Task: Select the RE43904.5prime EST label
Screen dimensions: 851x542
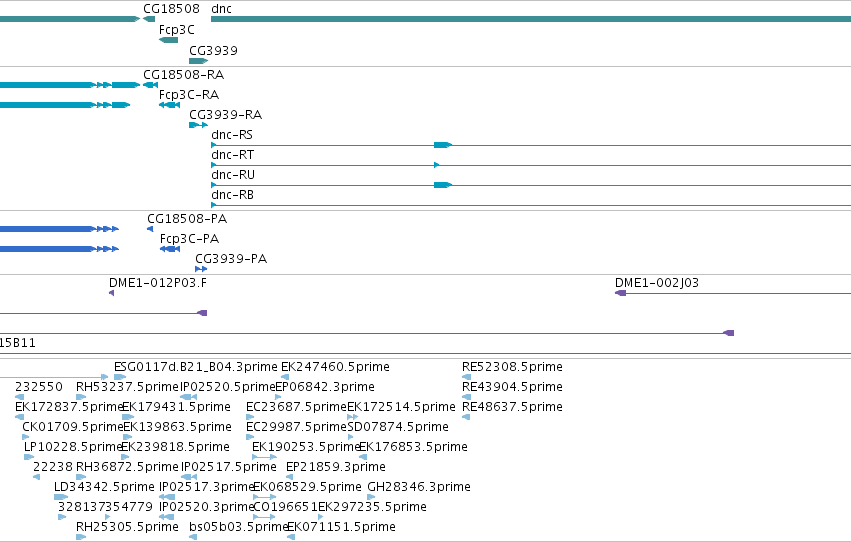Action: pos(512,387)
